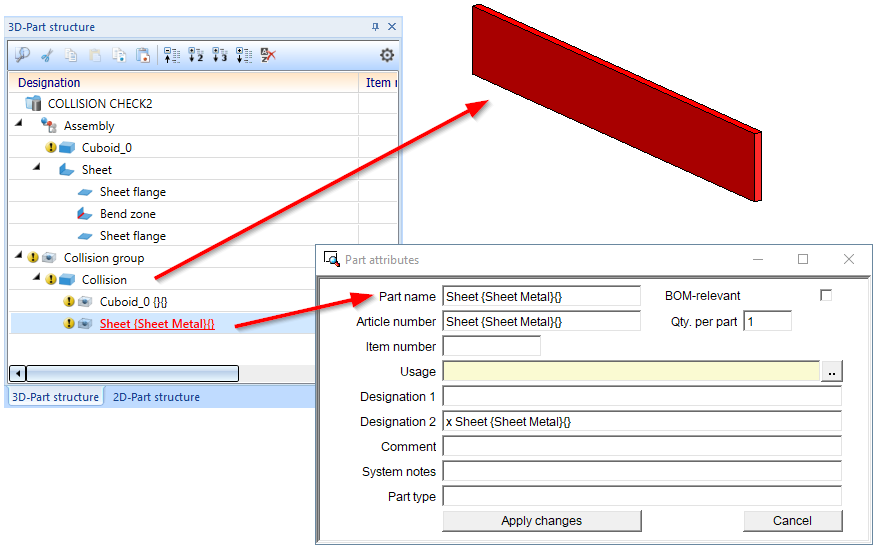Click the warning icon beside Cuboid_0 {}{}
The height and width of the screenshot is (548, 877).
click(69, 301)
